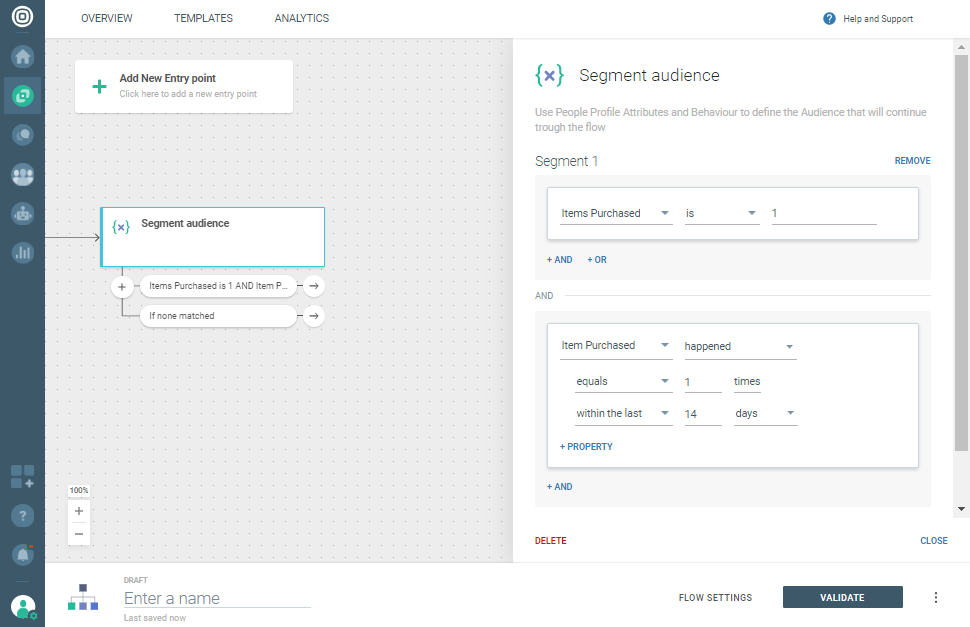970x627 pixels.
Task: Open the three-dot menu beside Validate
Action: 936,597
